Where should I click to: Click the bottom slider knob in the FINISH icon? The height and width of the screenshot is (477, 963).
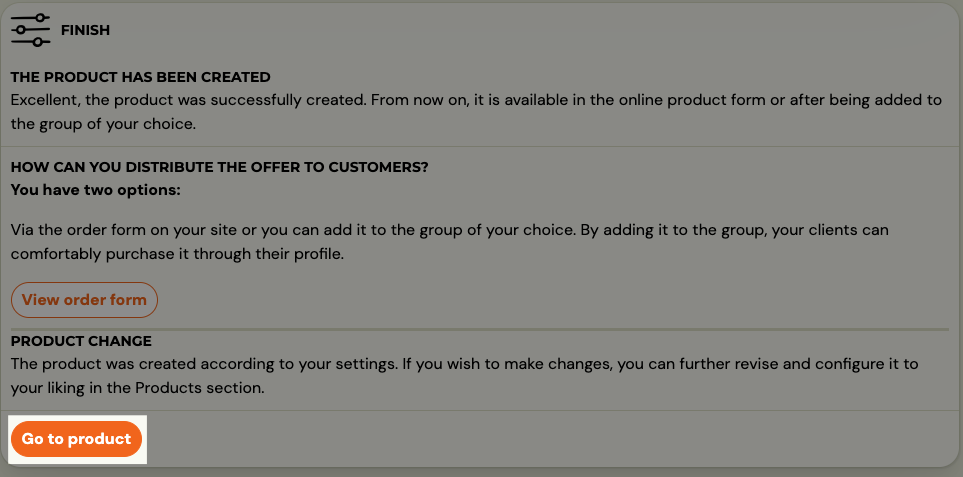click(37, 42)
